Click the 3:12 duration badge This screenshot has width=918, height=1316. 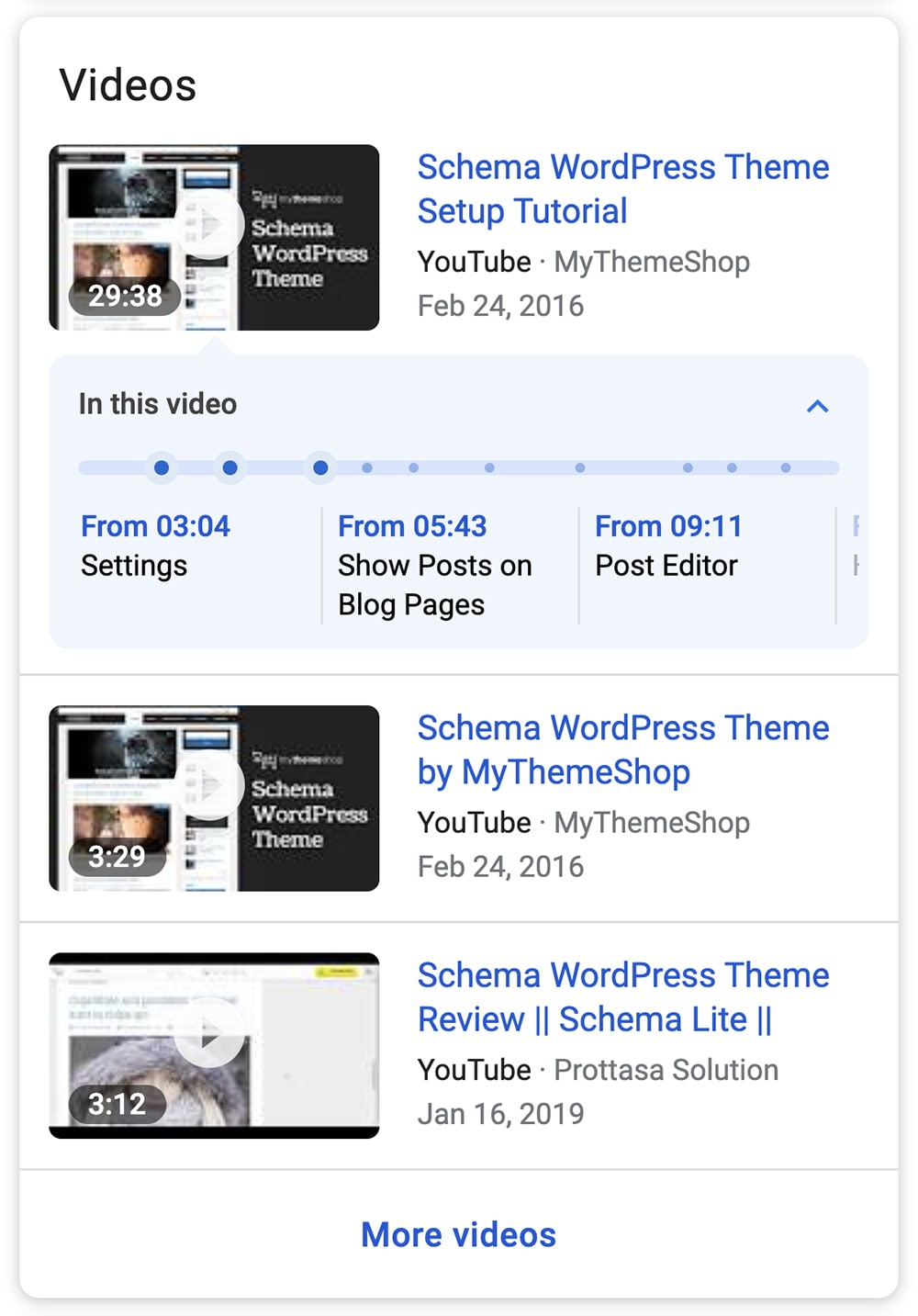[x=118, y=1105]
